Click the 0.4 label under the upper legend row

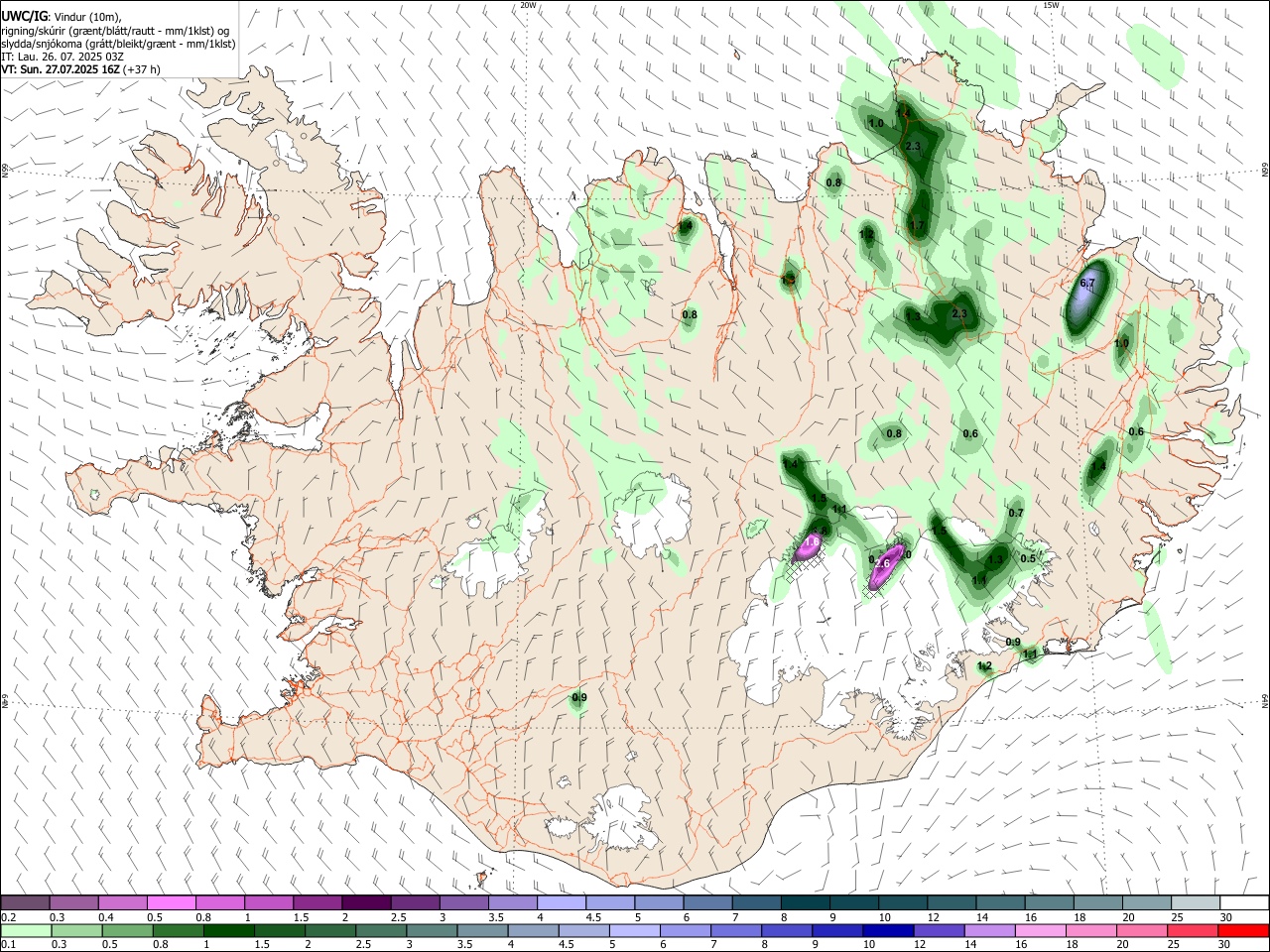pos(106,917)
